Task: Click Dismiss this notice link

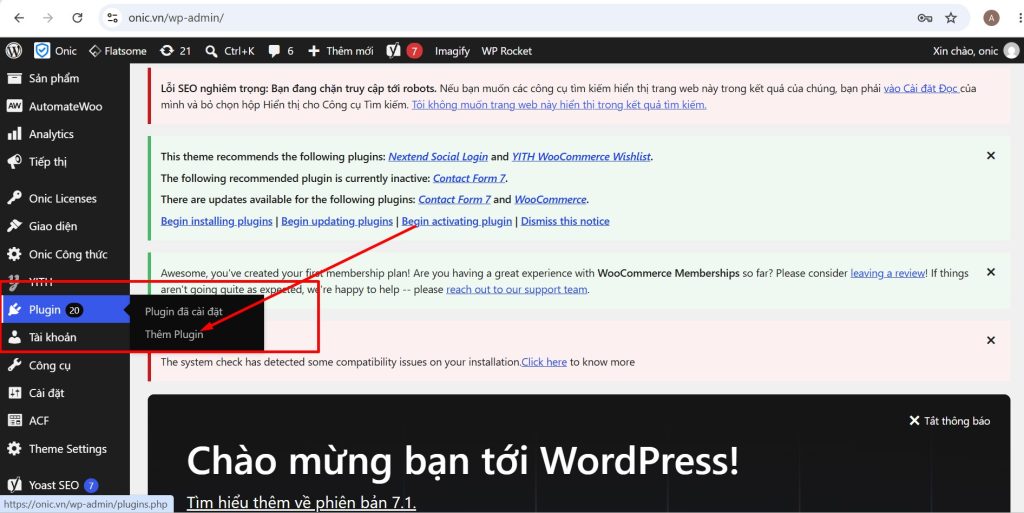Action: click(565, 221)
